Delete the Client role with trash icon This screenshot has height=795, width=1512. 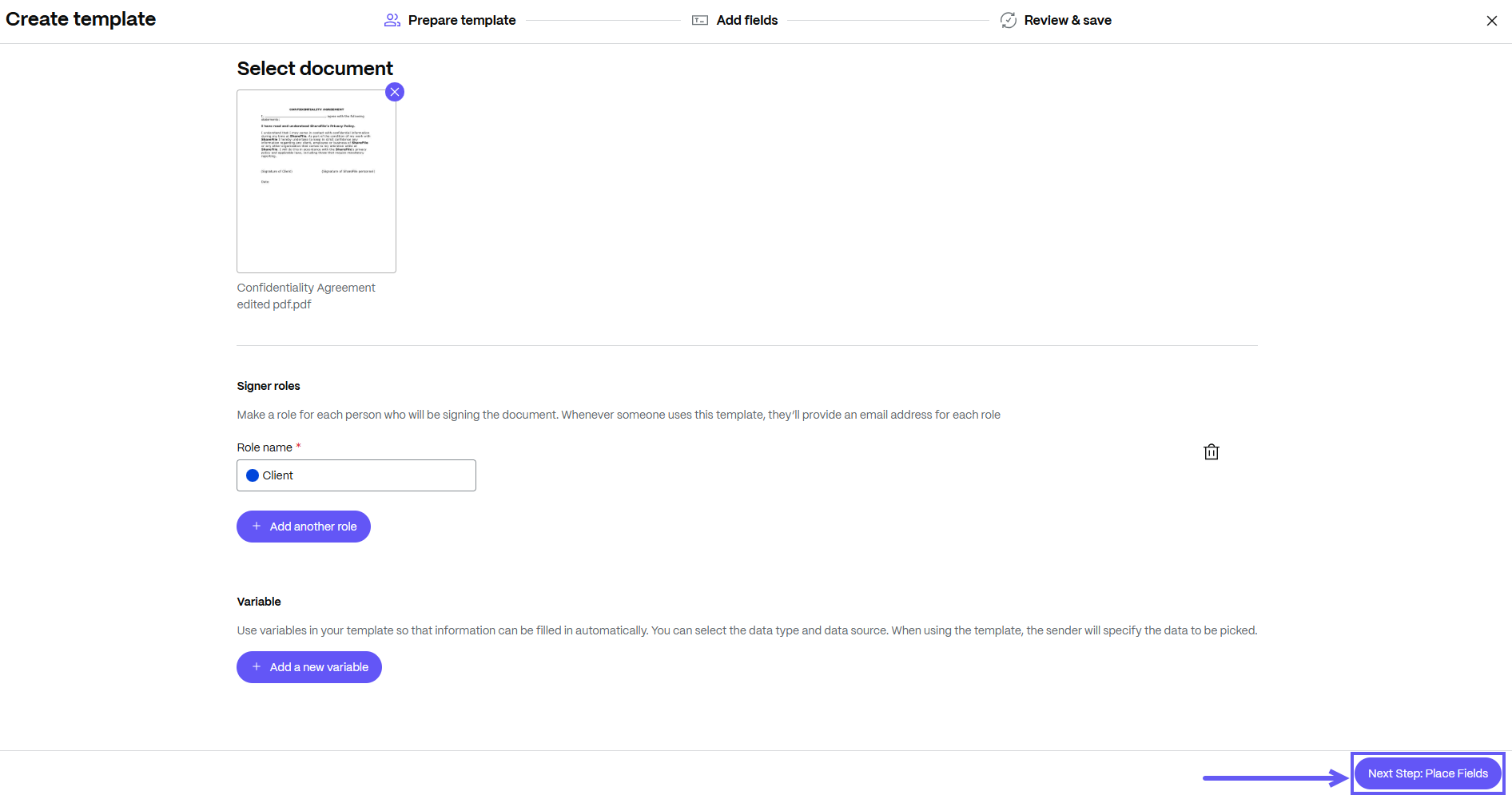point(1211,452)
